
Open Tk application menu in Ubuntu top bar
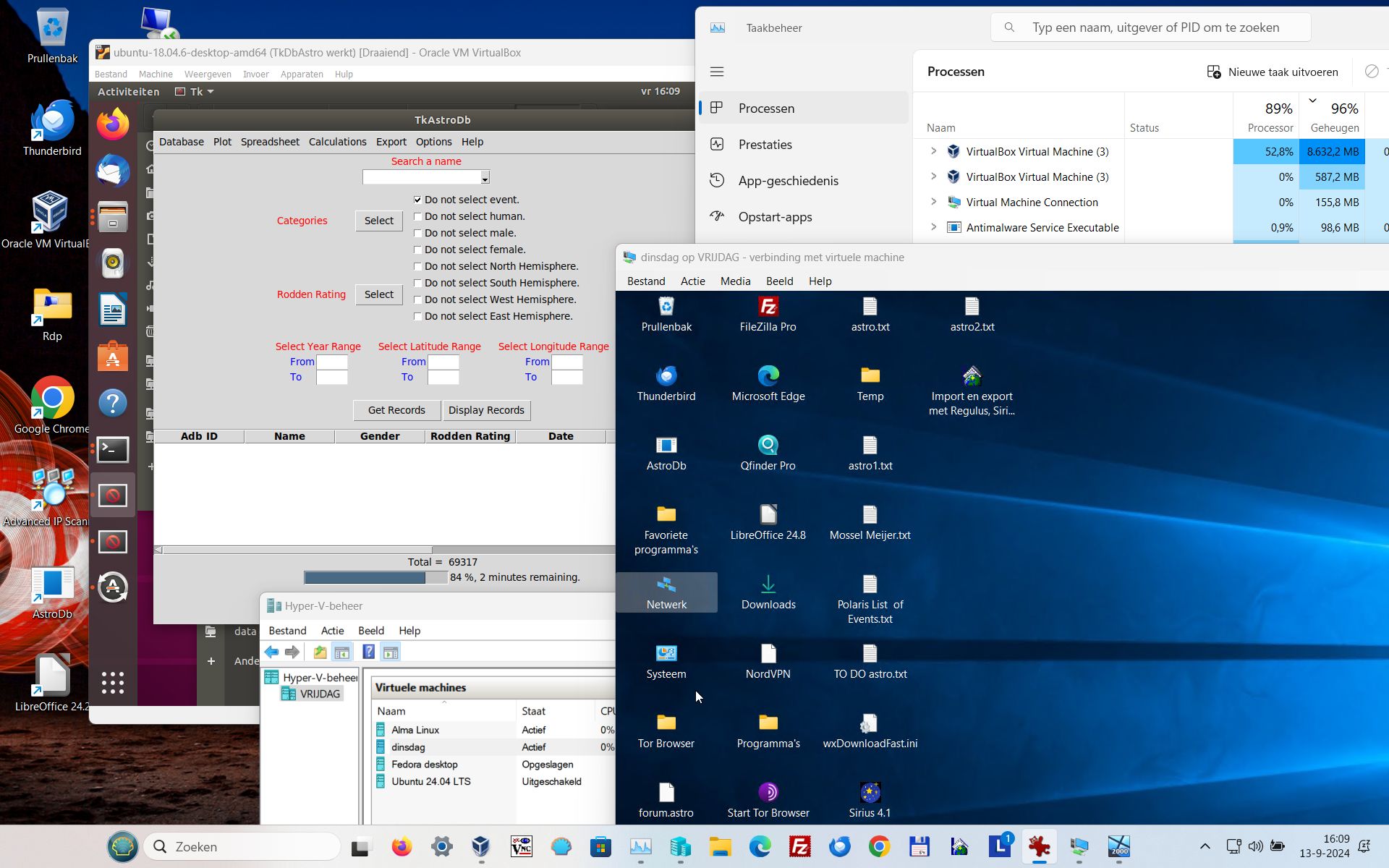195,92
